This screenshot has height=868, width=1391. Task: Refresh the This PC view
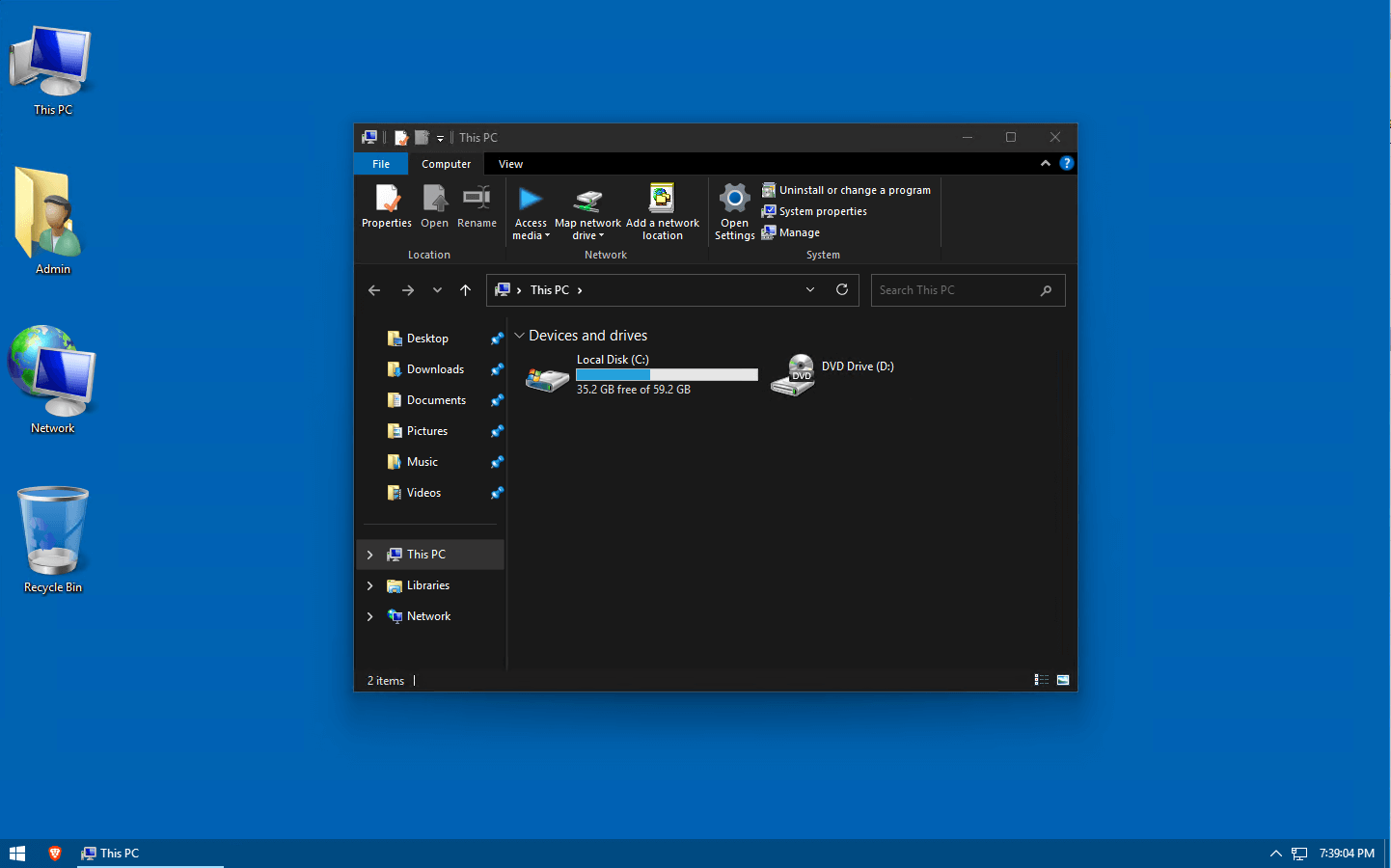(x=842, y=290)
